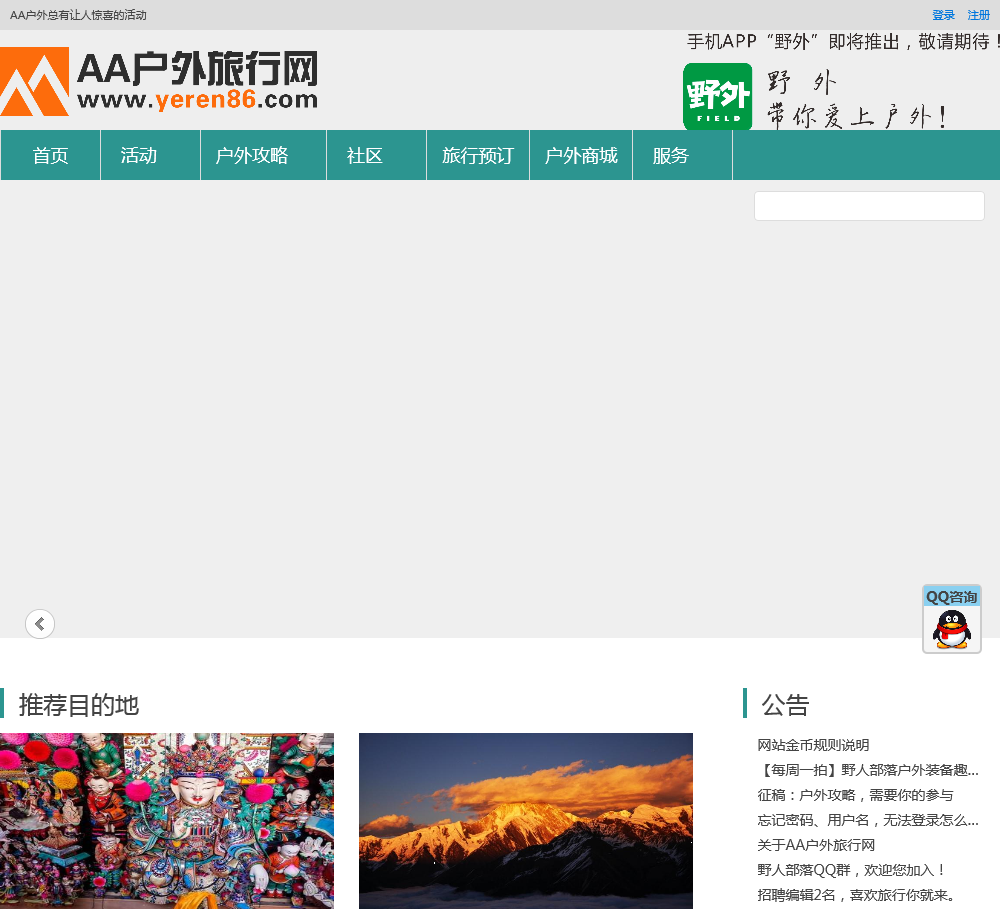The height and width of the screenshot is (909, 1000).
Task: Click the 注册 link
Action: point(978,15)
